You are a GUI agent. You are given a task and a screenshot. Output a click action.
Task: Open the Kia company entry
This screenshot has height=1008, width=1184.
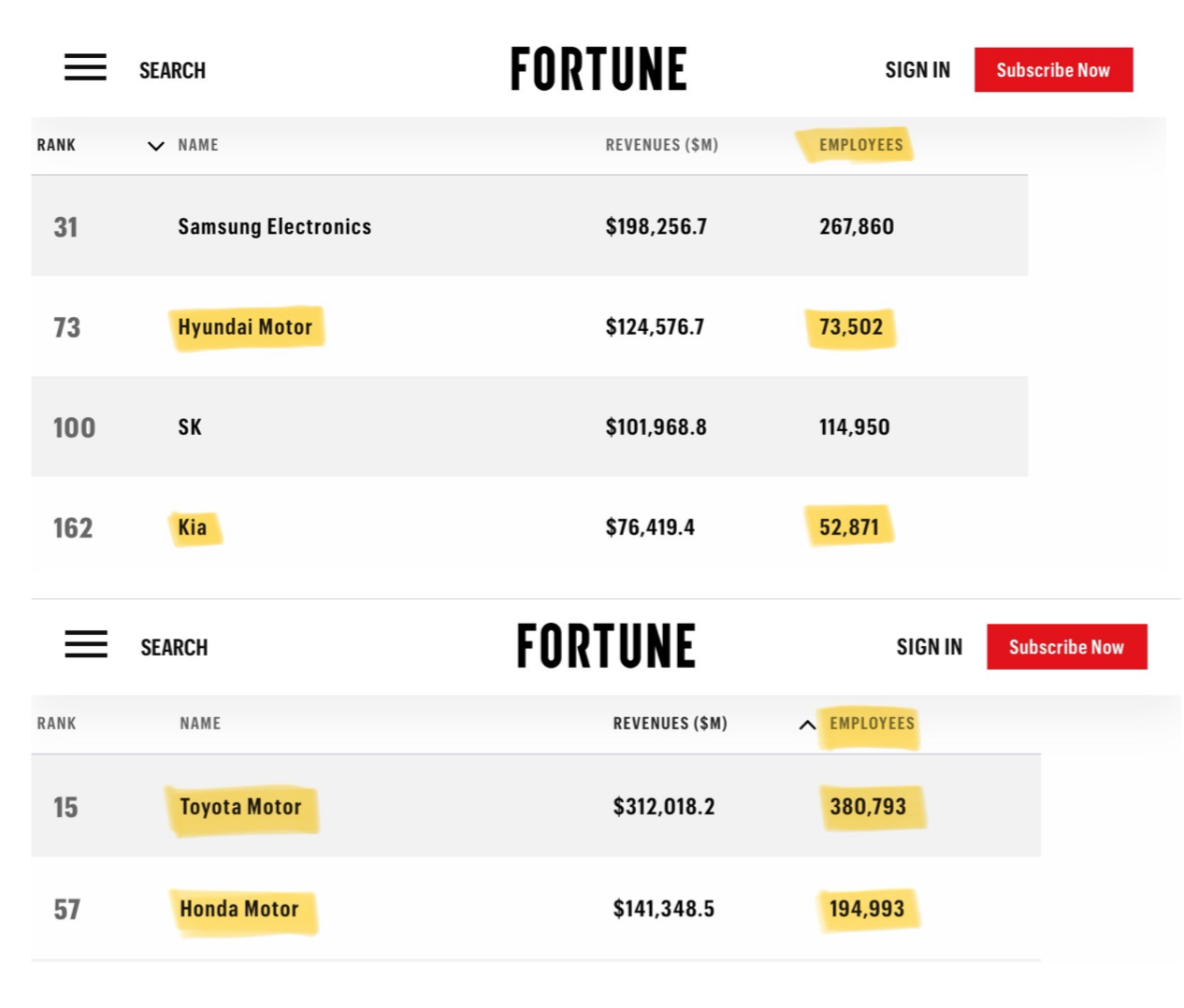(x=193, y=527)
